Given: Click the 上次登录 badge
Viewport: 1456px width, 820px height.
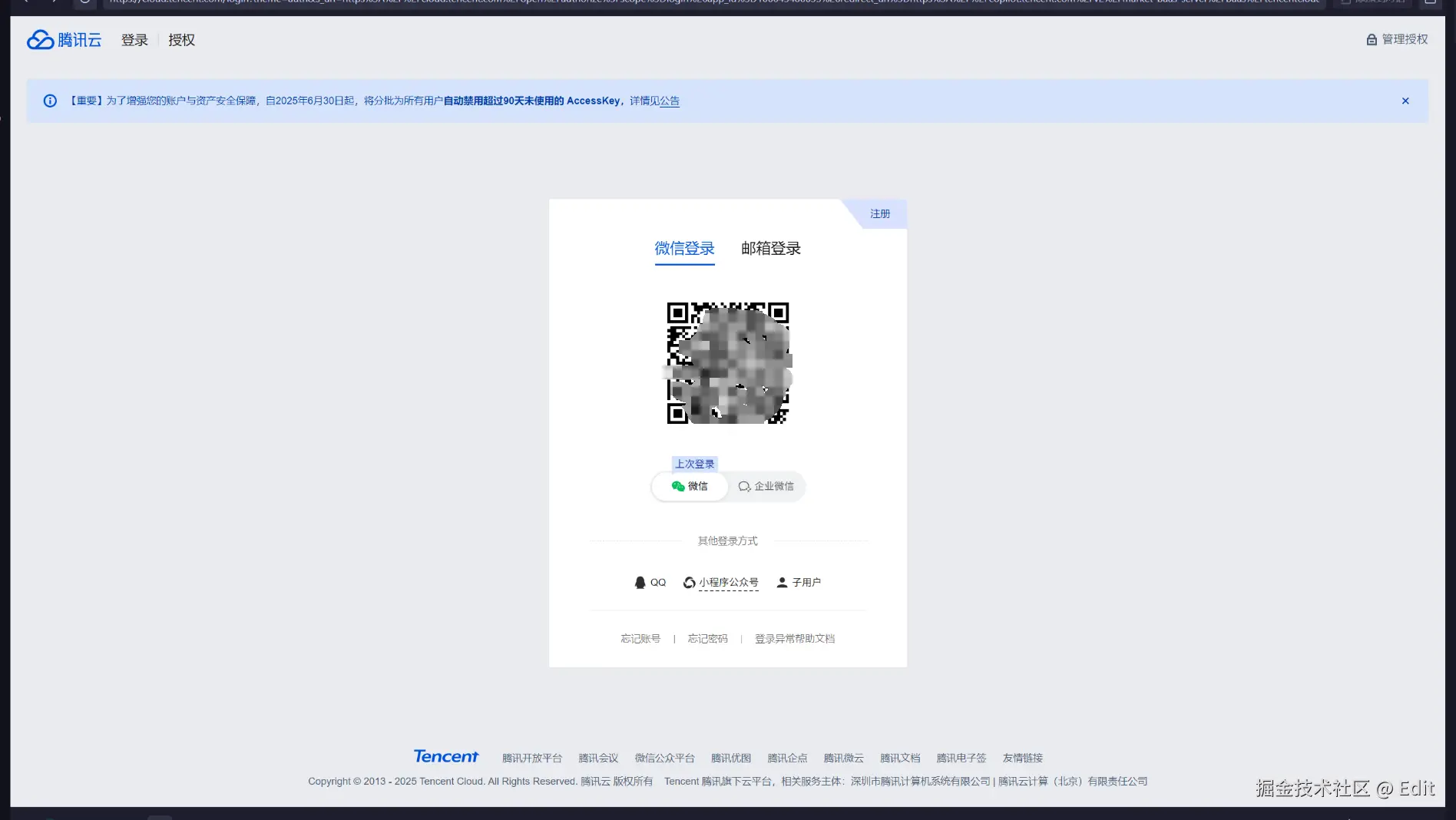Looking at the screenshot, I should click(695, 464).
